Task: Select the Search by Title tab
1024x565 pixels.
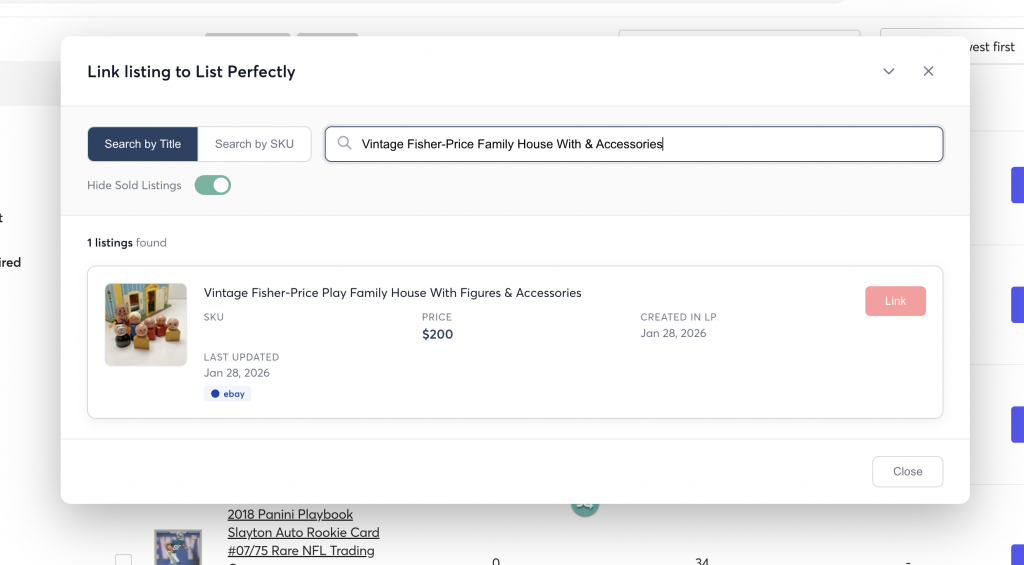Action: (143, 144)
